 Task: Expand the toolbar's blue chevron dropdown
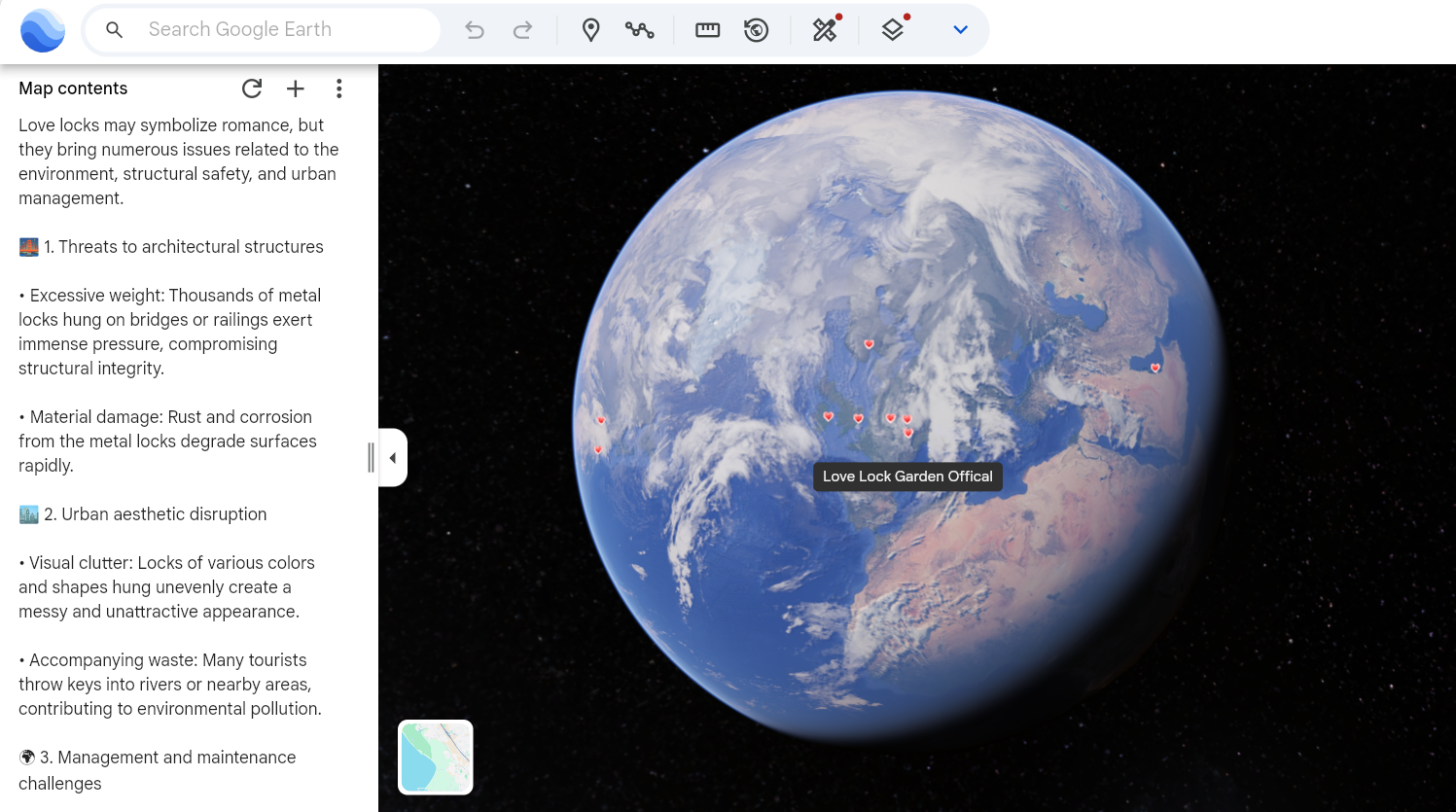pos(960,30)
